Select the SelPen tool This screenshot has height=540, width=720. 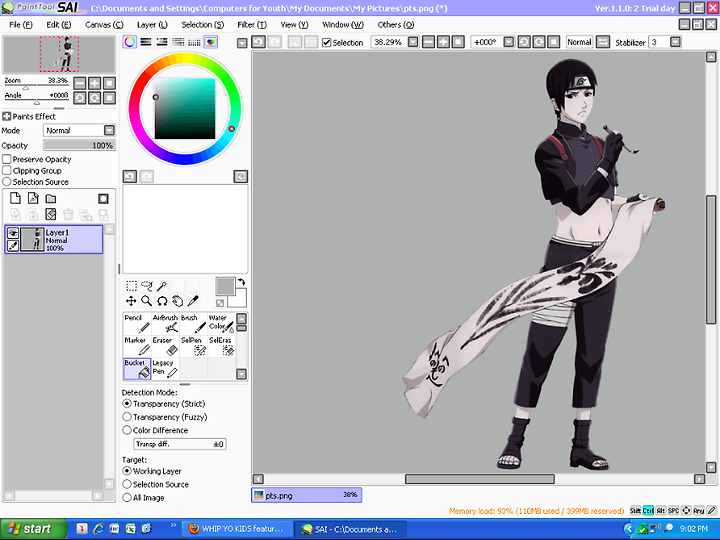193,346
